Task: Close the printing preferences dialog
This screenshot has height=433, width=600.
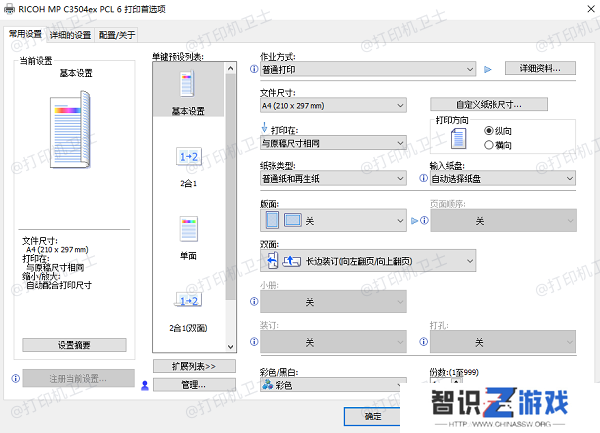Action: coord(591,9)
